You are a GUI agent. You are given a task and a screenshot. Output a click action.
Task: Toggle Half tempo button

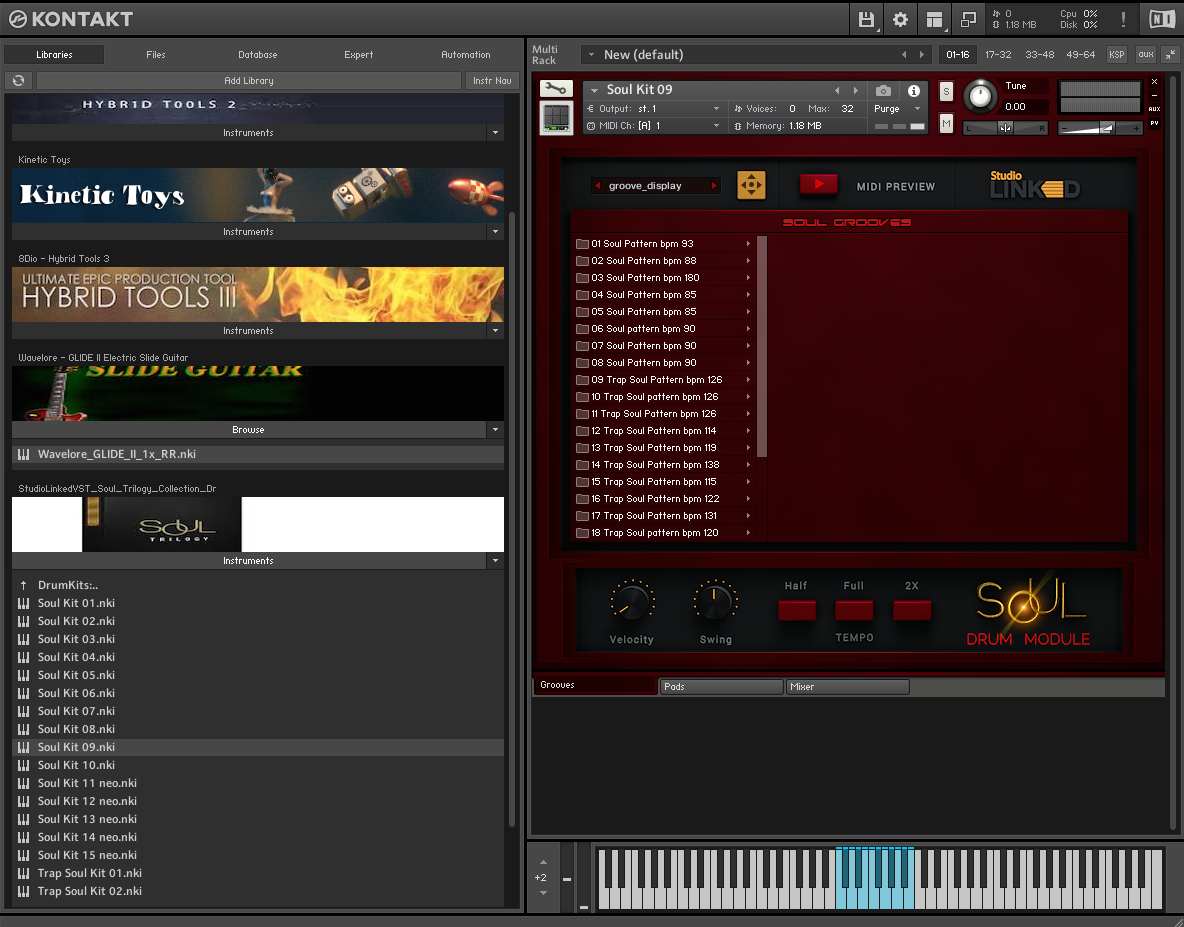(797, 610)
